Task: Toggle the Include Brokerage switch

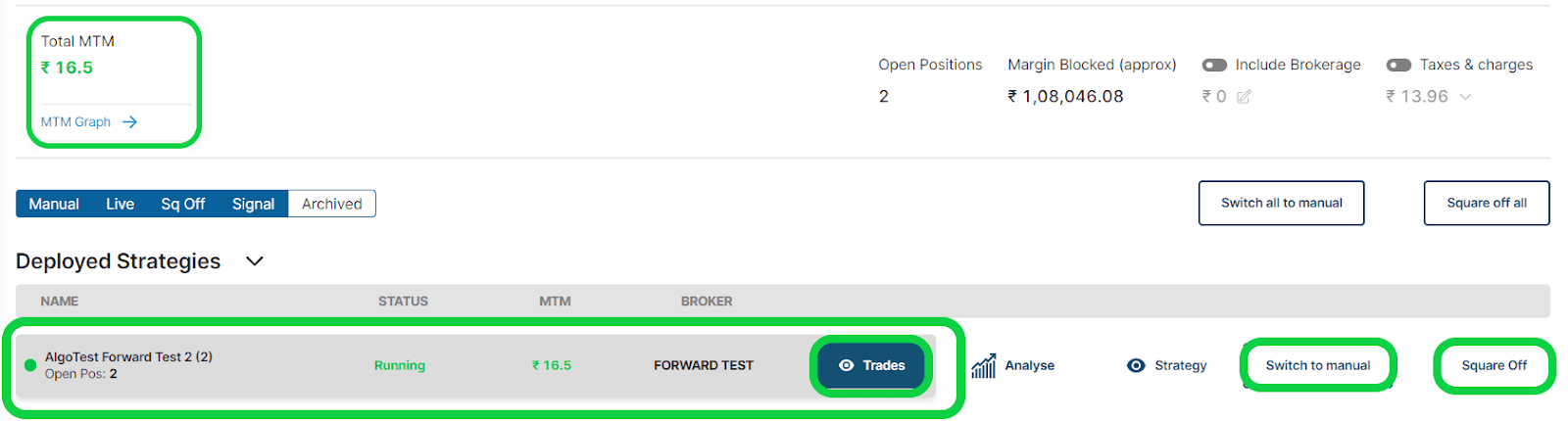Action: [1214, 65]
